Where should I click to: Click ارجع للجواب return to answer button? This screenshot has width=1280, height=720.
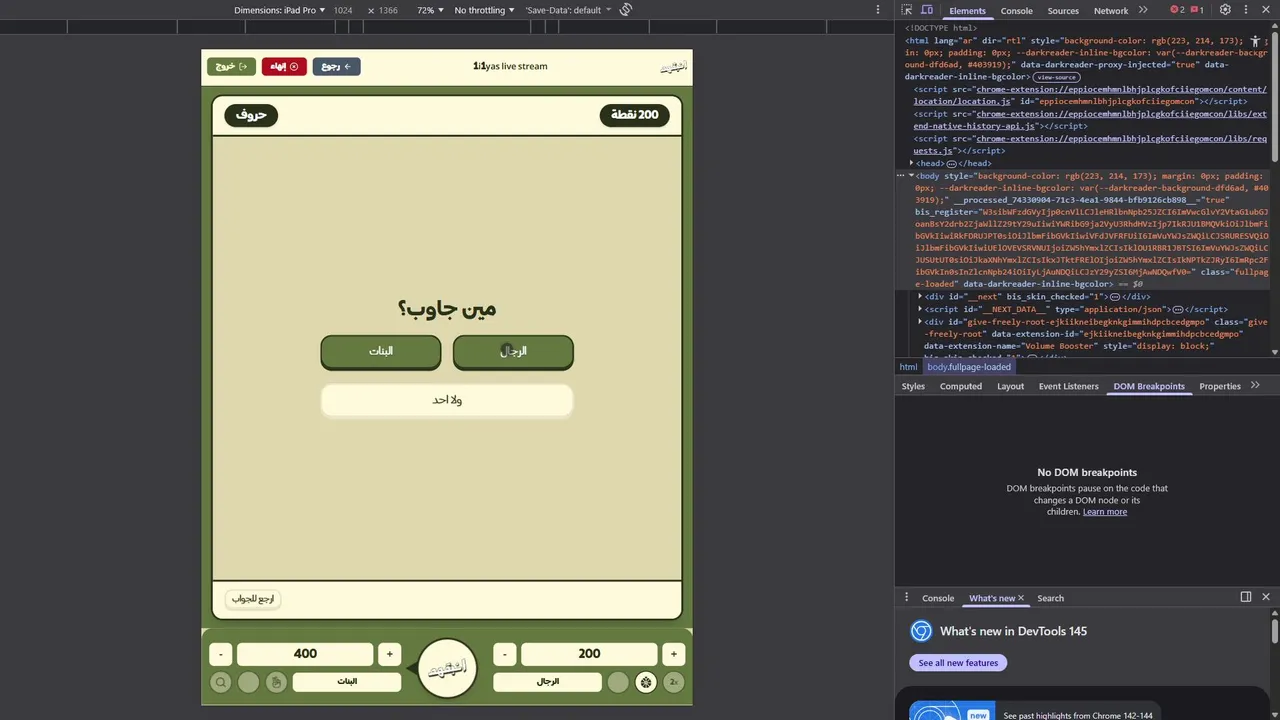(x=253, y=599)
